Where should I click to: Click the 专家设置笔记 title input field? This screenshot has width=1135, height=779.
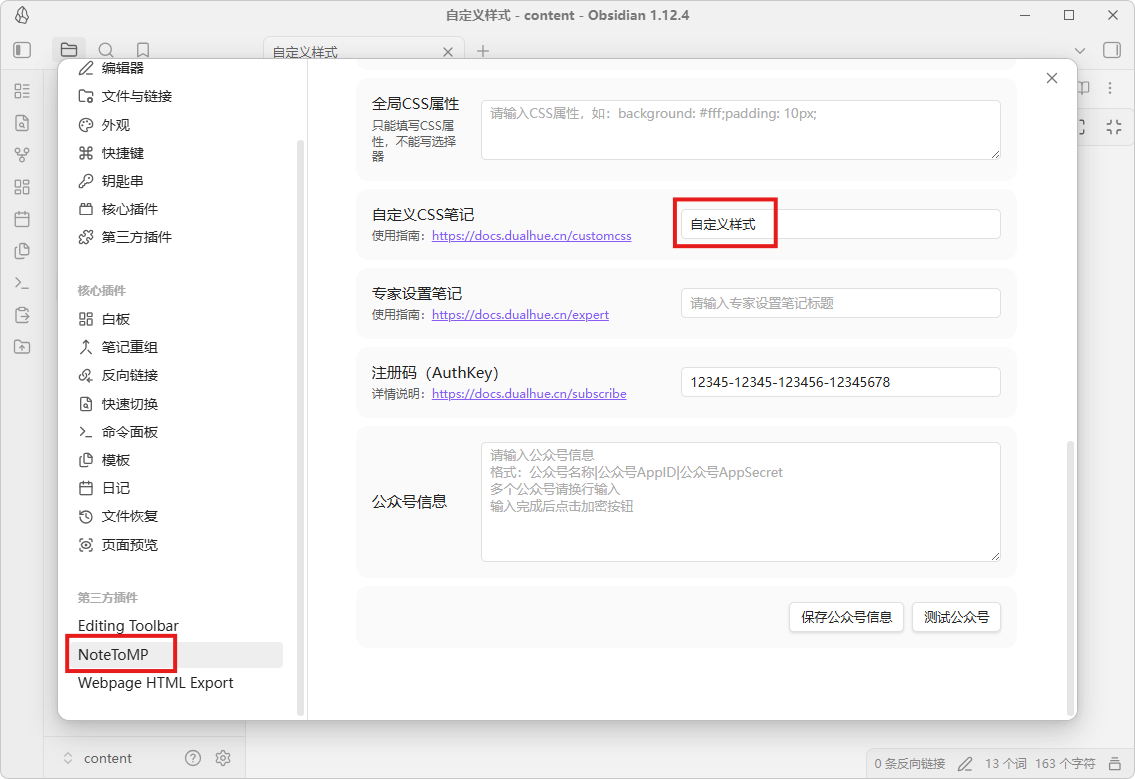[840, 303]
